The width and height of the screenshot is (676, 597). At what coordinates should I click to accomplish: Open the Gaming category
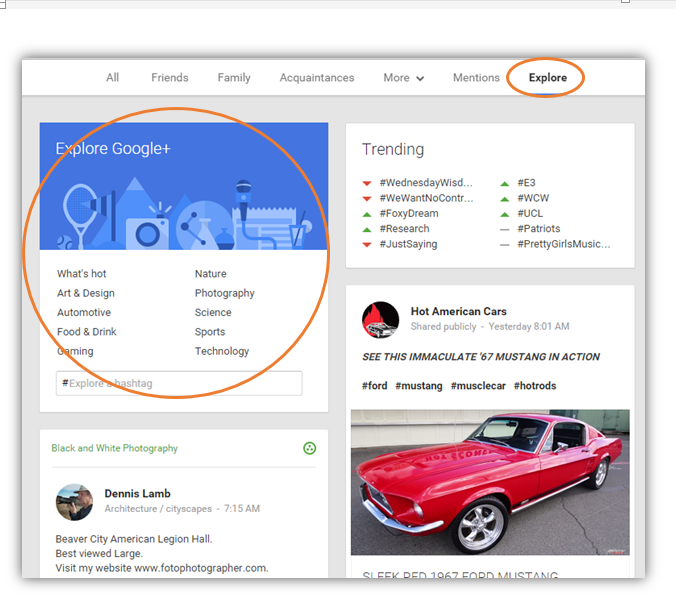[x=75, y=351]
